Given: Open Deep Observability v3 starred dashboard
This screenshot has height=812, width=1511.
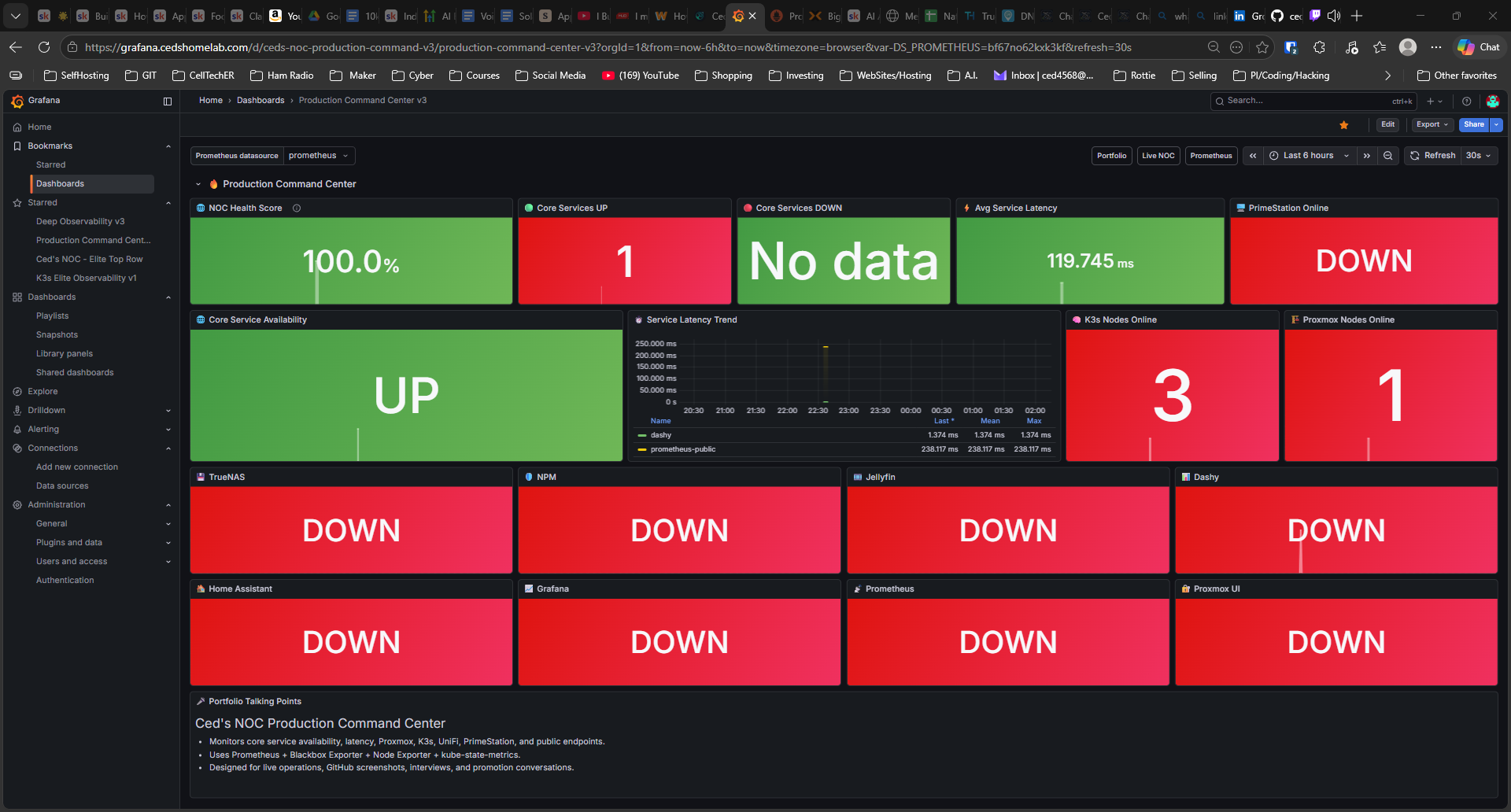Looking at the screenshot, I should click(x=80, y=221).
